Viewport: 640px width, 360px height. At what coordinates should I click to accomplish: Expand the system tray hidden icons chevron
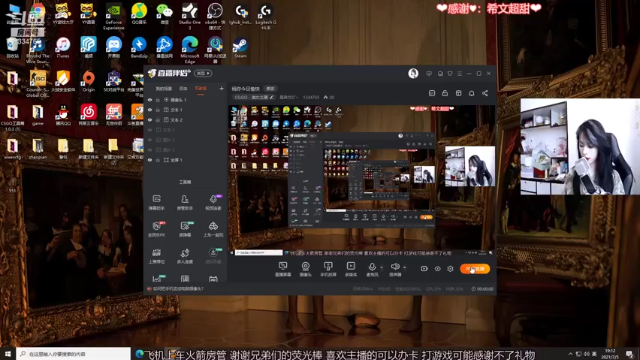coord(570,353)
